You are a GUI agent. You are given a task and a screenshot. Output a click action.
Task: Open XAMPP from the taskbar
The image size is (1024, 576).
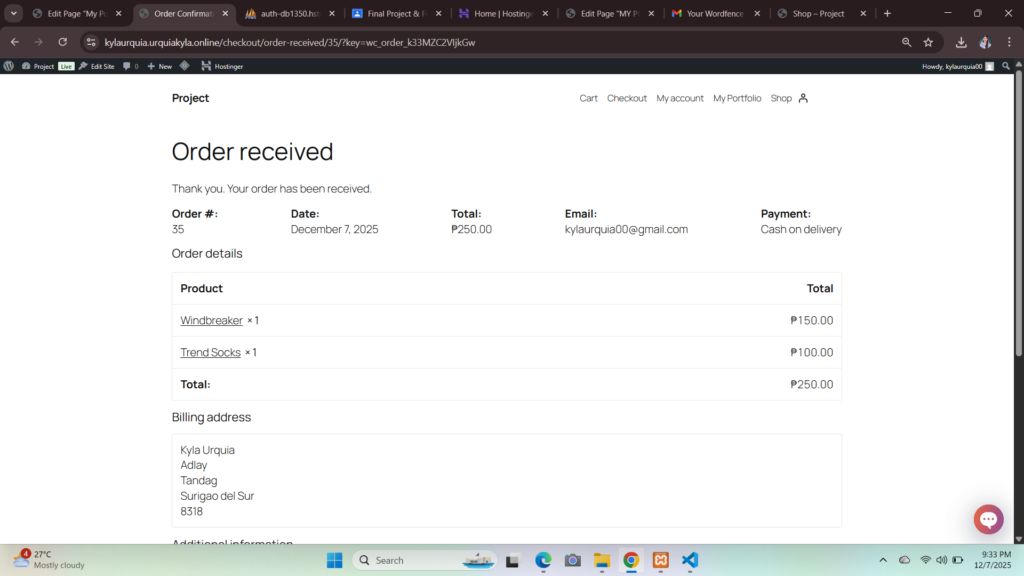[x=660, y=560]
